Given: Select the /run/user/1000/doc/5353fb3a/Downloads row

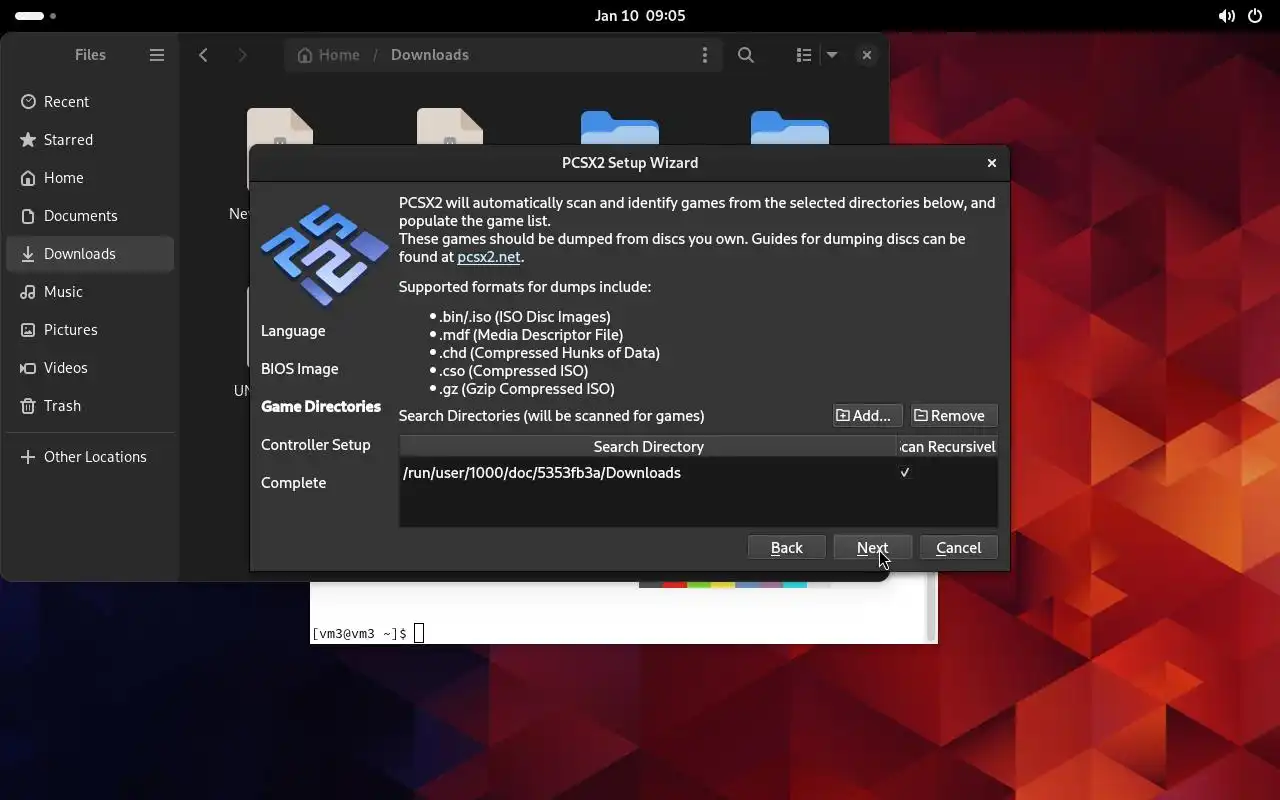Looking at the screenshot, I should (698, 473).
